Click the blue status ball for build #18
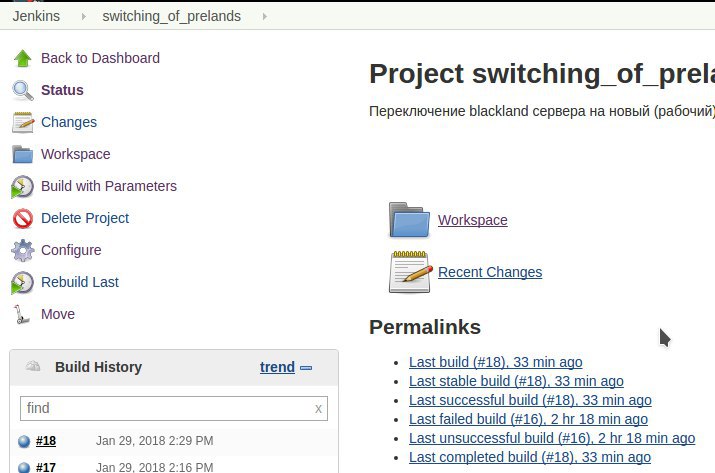 [x=24, y=441]
